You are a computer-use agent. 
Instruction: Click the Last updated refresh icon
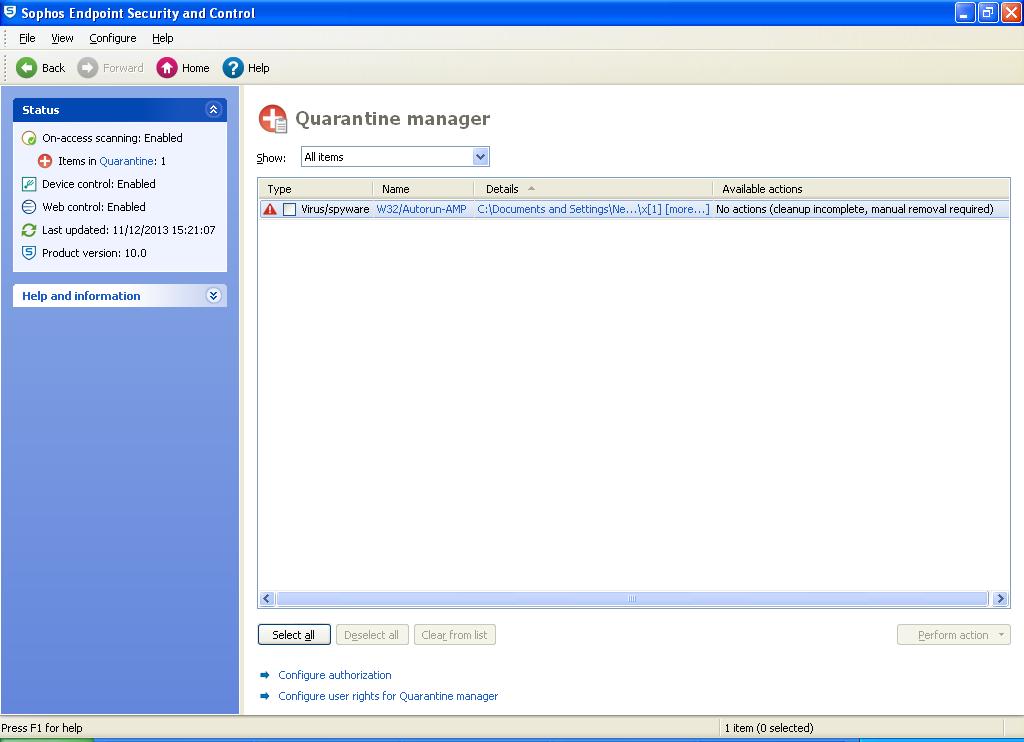[x=29, y=230]
